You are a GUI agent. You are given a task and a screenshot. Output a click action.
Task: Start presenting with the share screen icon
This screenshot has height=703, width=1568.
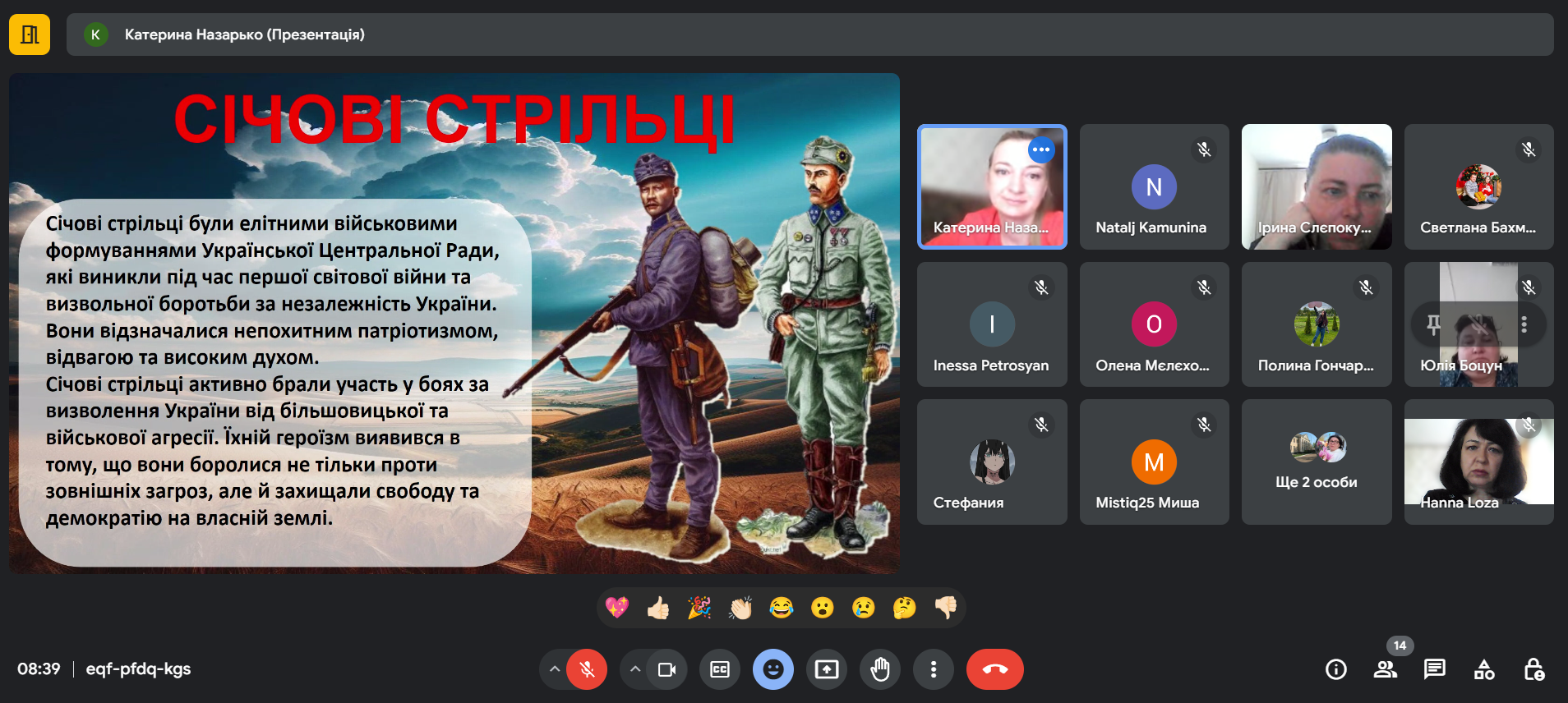pyautogui.click(x=827, y=669)
